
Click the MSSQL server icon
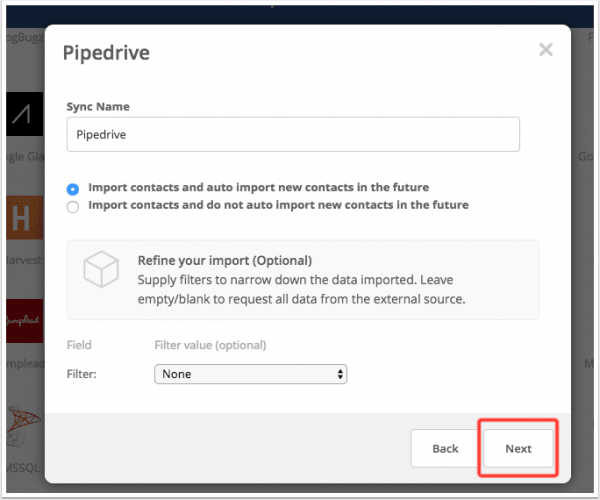24,425
